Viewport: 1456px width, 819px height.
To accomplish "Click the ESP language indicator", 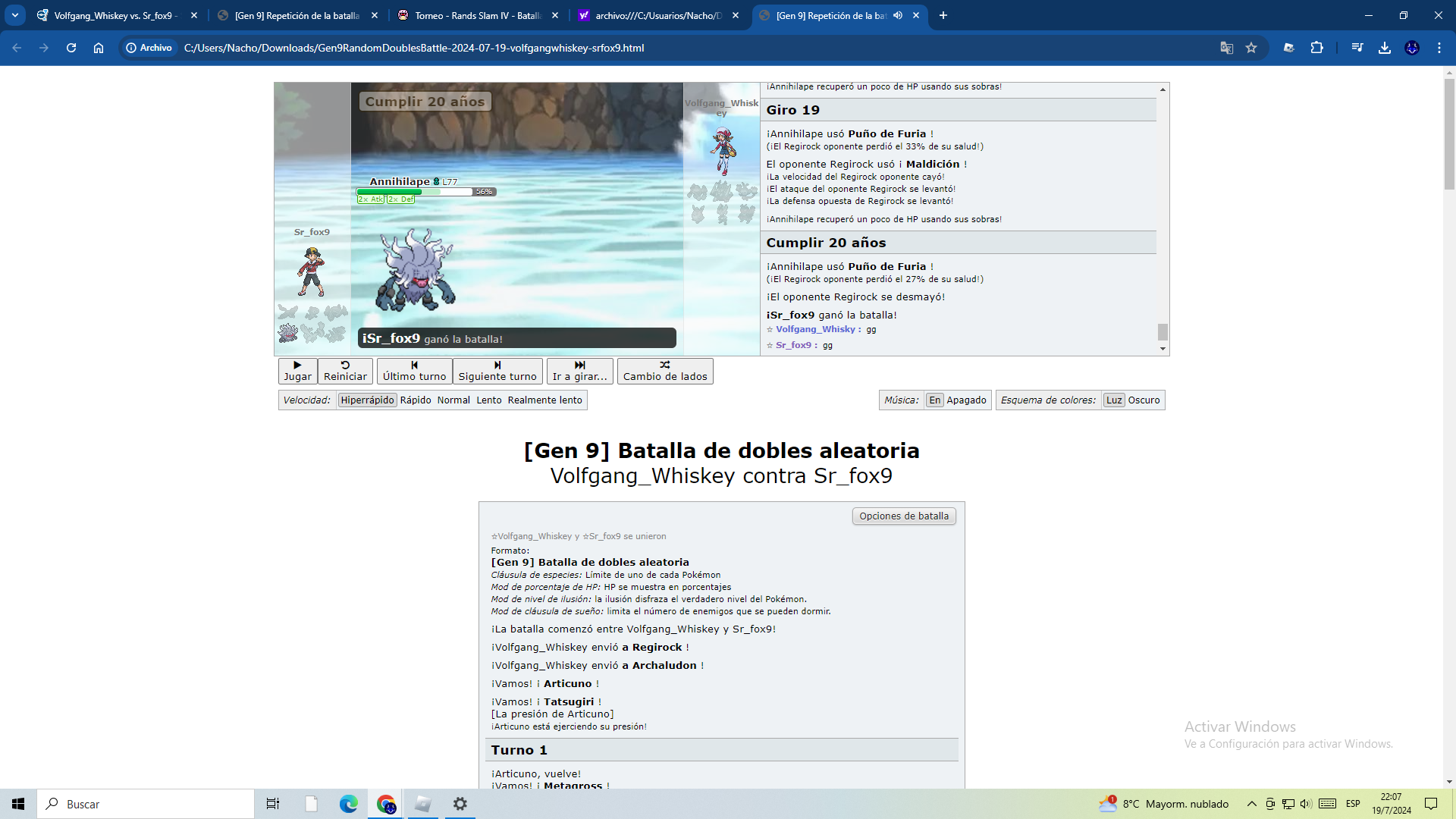I will coord(1353,804).
